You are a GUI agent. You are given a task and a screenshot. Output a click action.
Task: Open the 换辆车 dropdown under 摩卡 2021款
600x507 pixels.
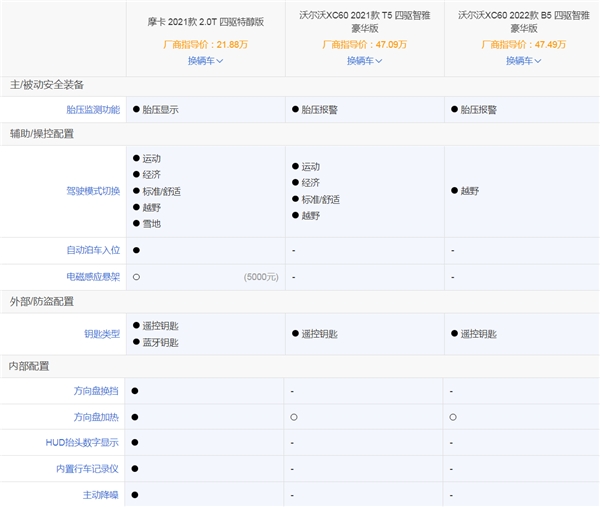(205, 61)
